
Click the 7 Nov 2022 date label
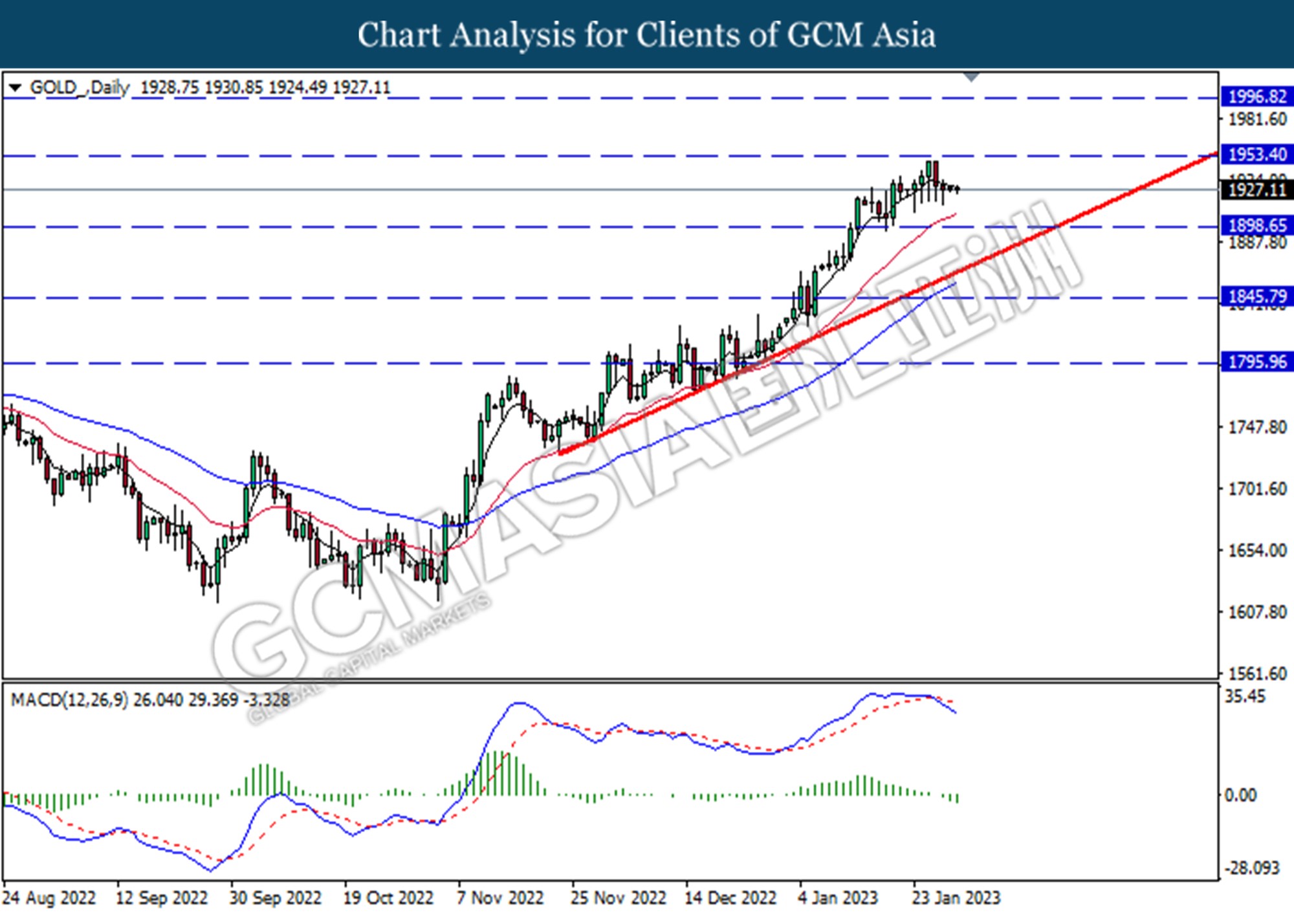(500, 898)
